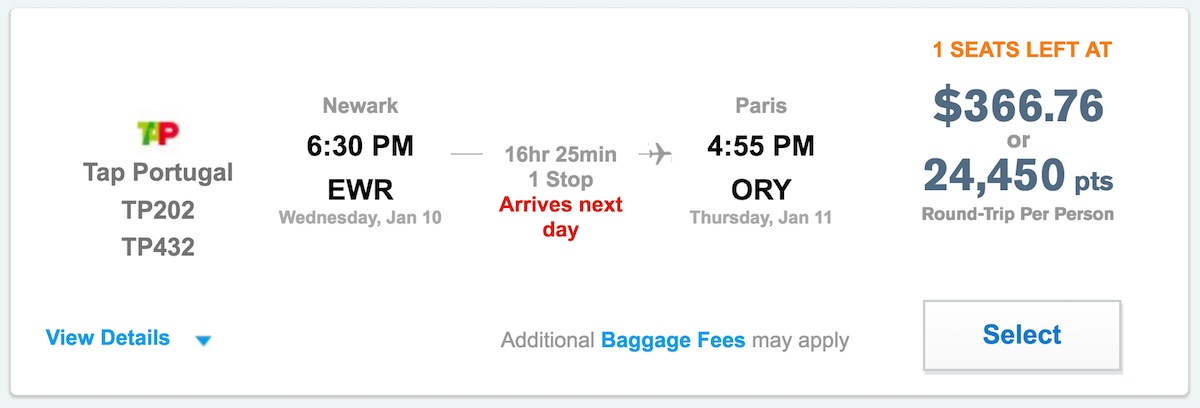Viewport: 1200px width, 408px height.
Task: Click the 1 Stop label
Action: [560, 180]
